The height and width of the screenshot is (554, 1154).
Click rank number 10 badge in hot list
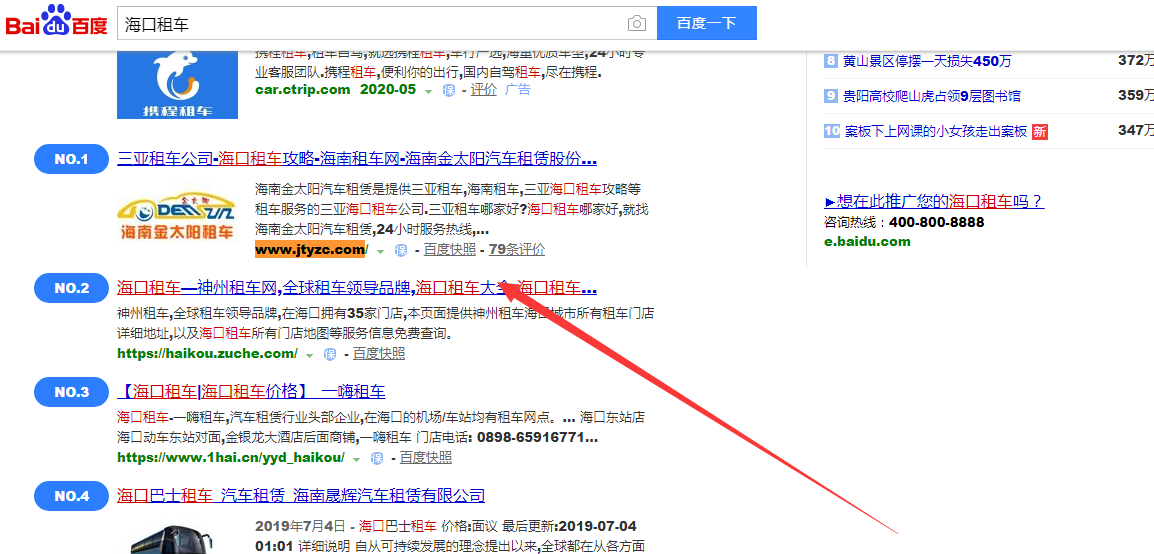click(832, 132)
